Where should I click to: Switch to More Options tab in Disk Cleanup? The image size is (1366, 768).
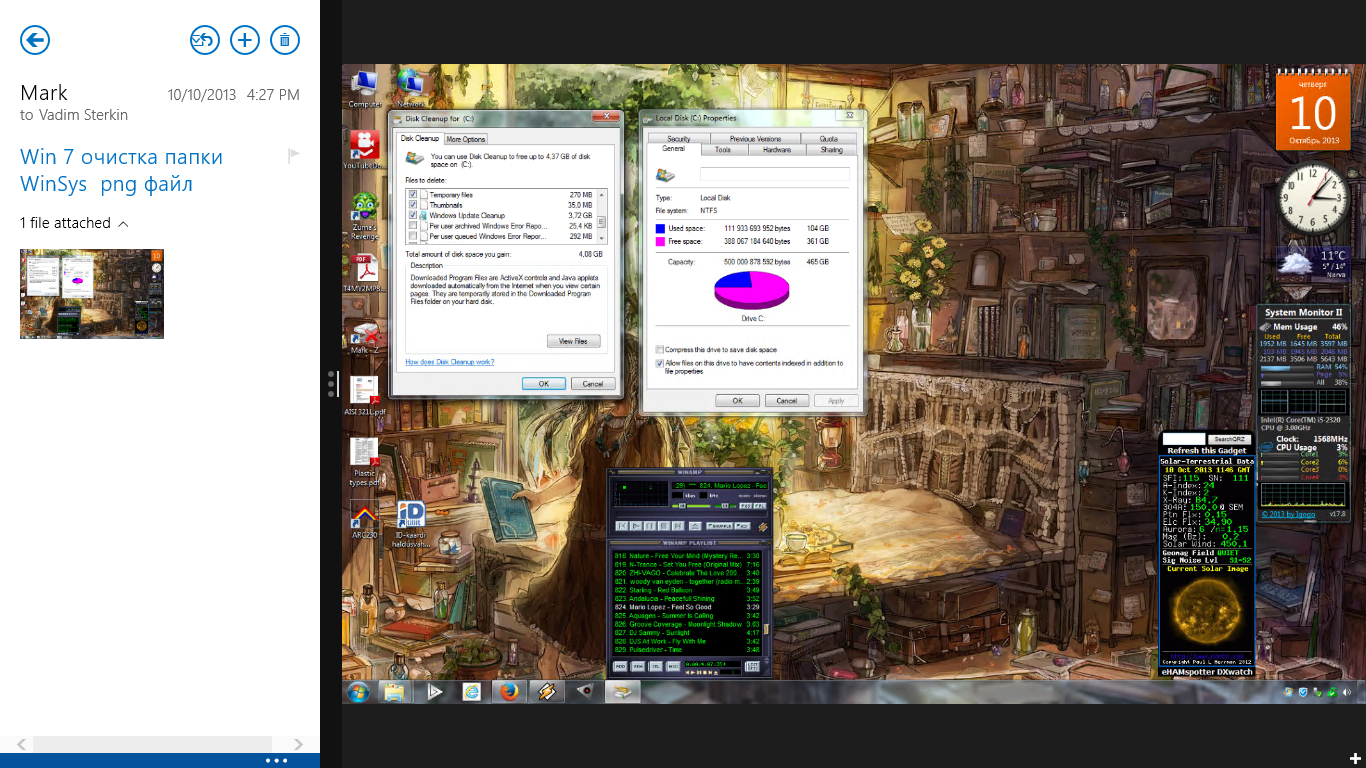(x=465, y=139)
